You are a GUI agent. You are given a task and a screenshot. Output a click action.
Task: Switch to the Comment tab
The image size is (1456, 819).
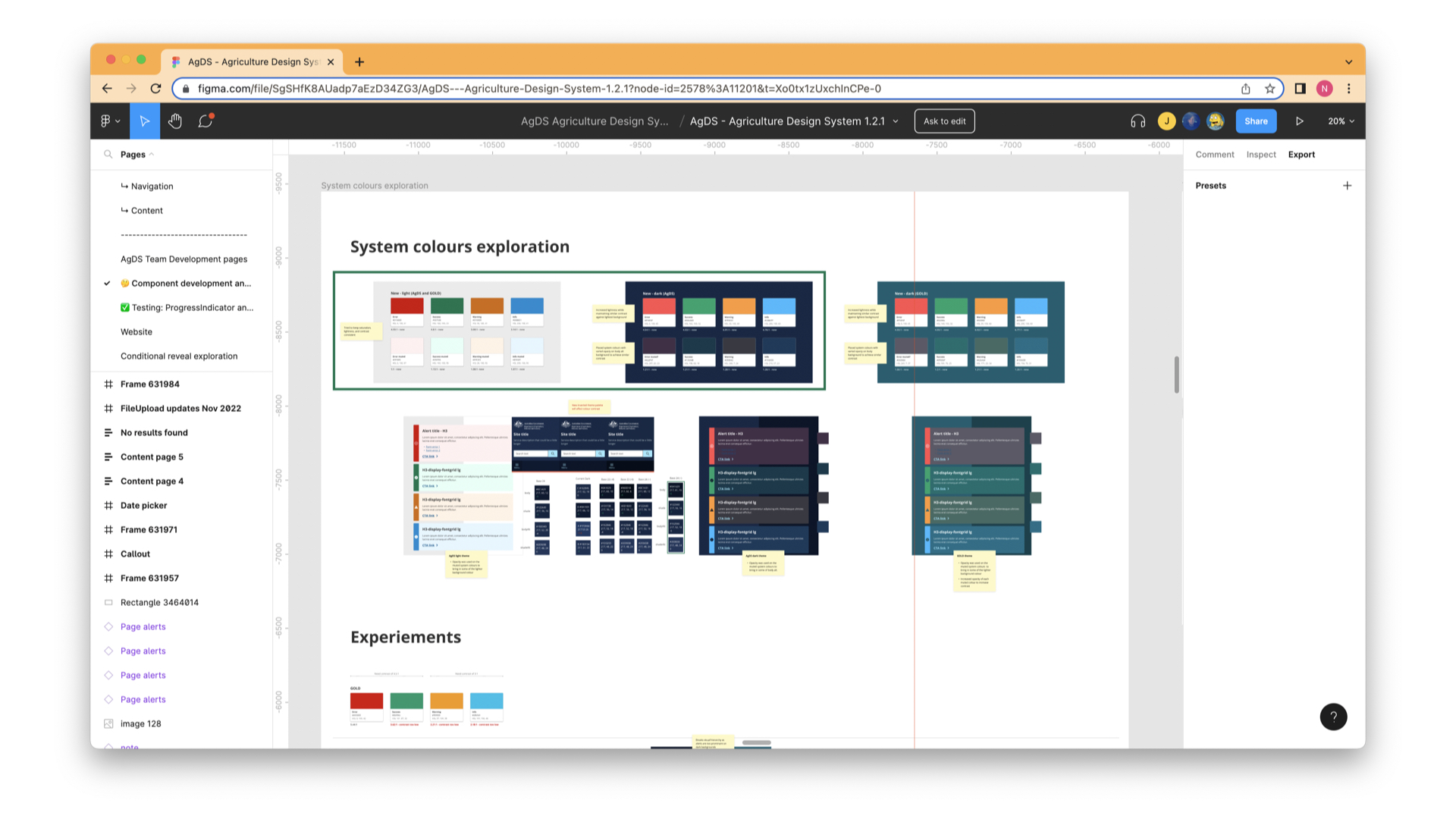(x=1214, y=155)
